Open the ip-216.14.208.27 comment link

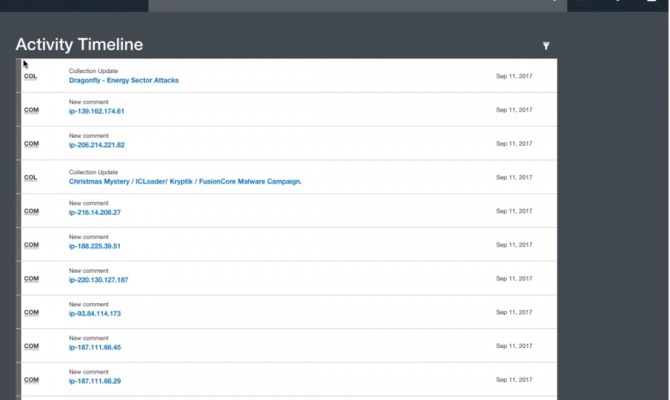tap(94, 212)
